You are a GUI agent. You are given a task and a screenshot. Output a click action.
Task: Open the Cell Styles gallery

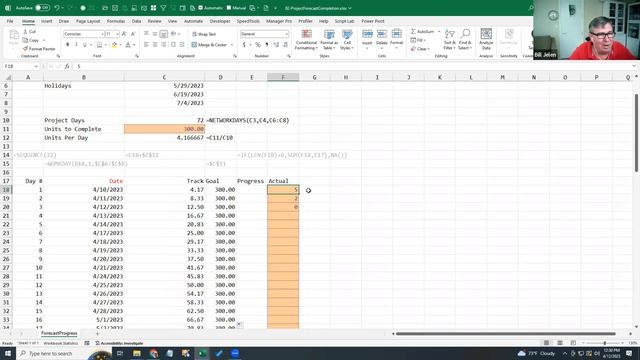[347, 40]
